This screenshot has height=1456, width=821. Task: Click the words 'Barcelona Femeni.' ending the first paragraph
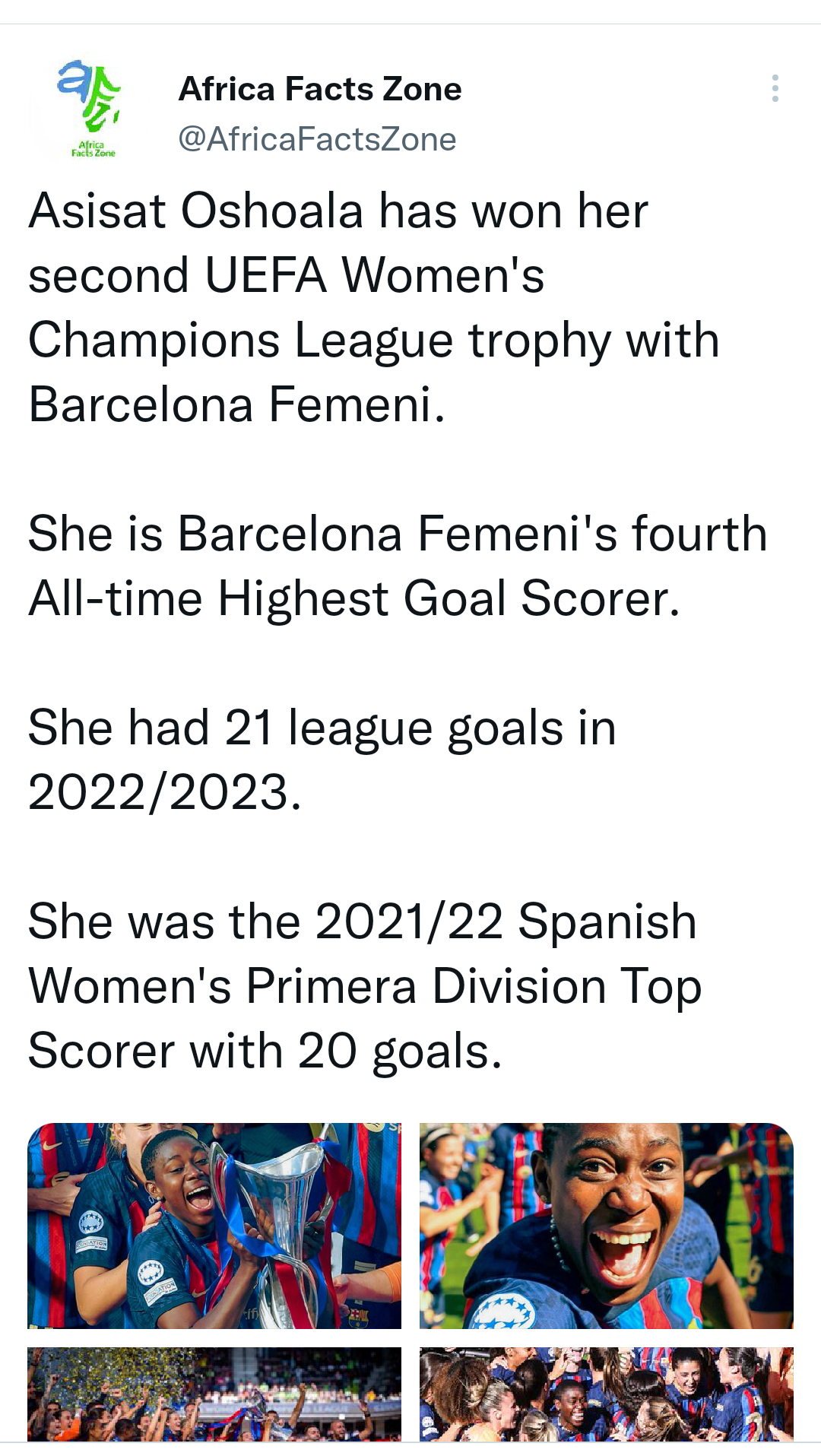(236, 404)
